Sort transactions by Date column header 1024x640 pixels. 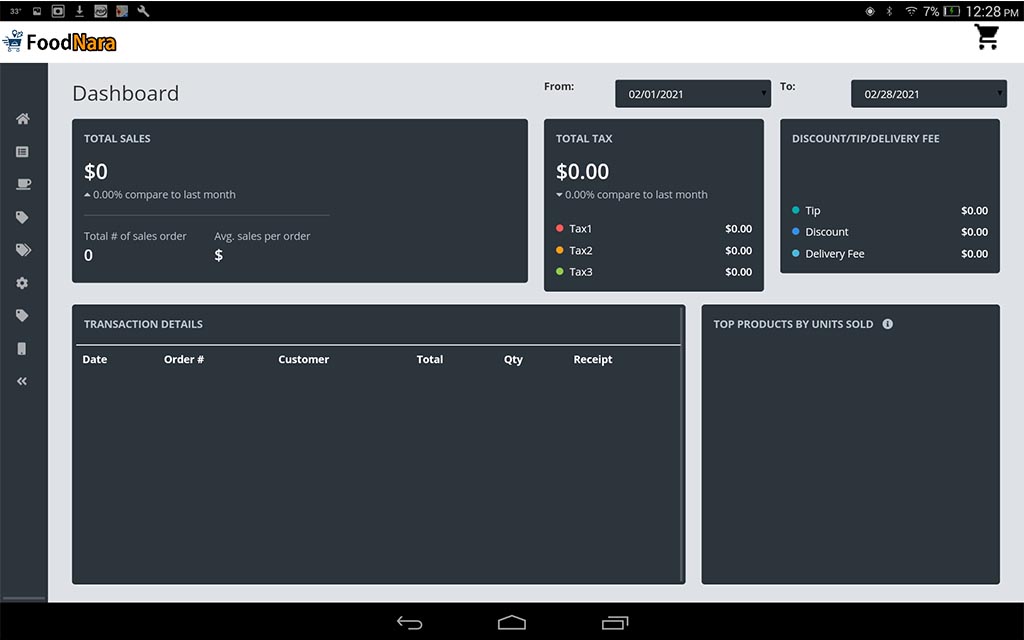tap(95, 359)
